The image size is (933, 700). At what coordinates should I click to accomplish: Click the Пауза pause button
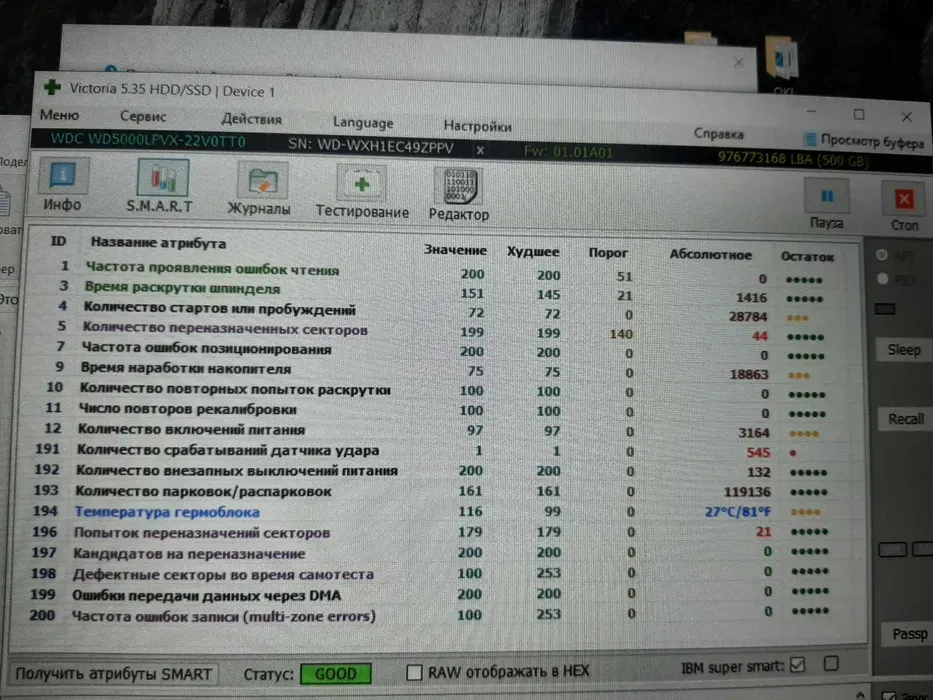[x=826, y=205]
